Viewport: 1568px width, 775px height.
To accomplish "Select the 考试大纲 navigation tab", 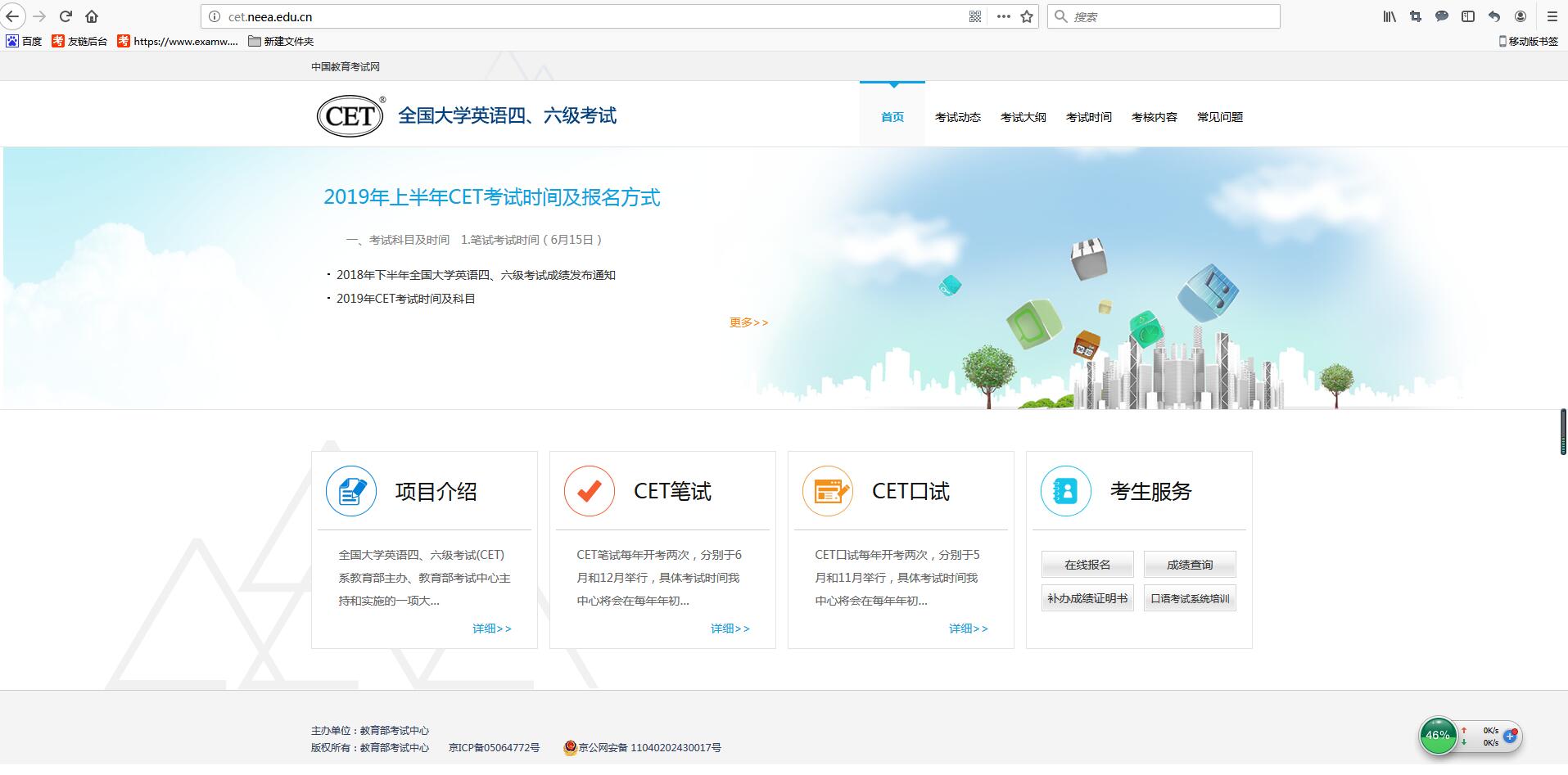I will 1023,117.
